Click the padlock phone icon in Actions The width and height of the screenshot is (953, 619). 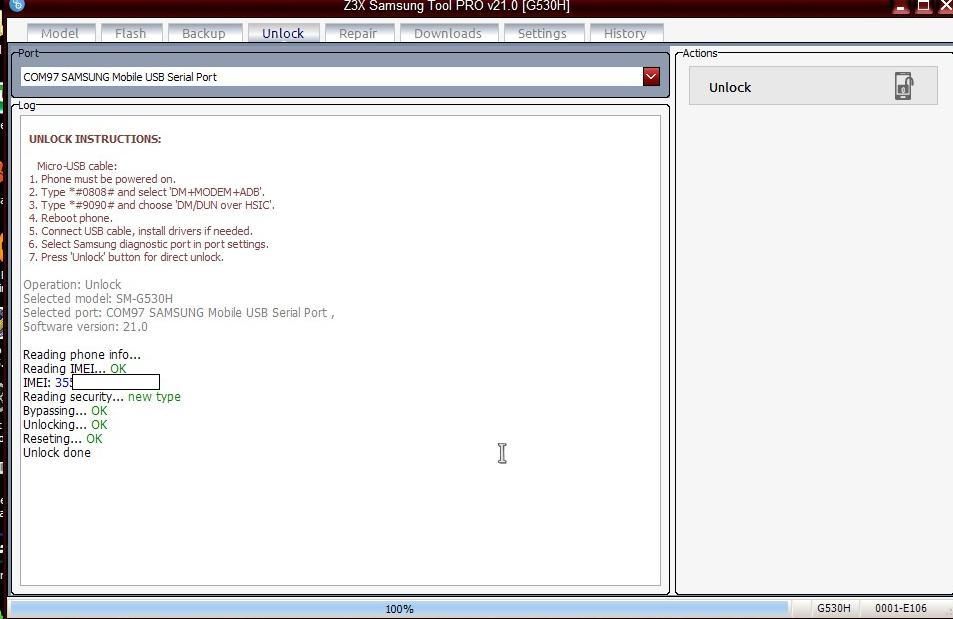tap(903, 86)
